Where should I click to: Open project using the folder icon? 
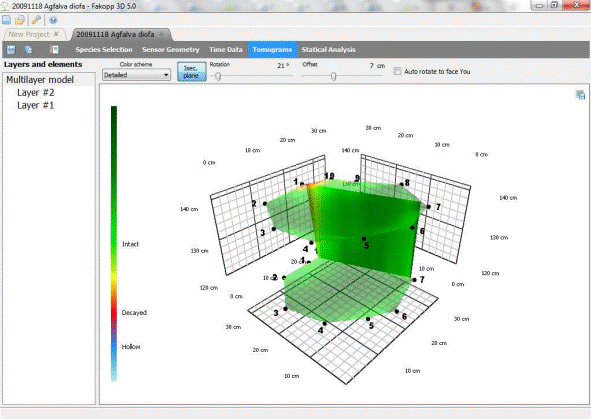[20, 20]
